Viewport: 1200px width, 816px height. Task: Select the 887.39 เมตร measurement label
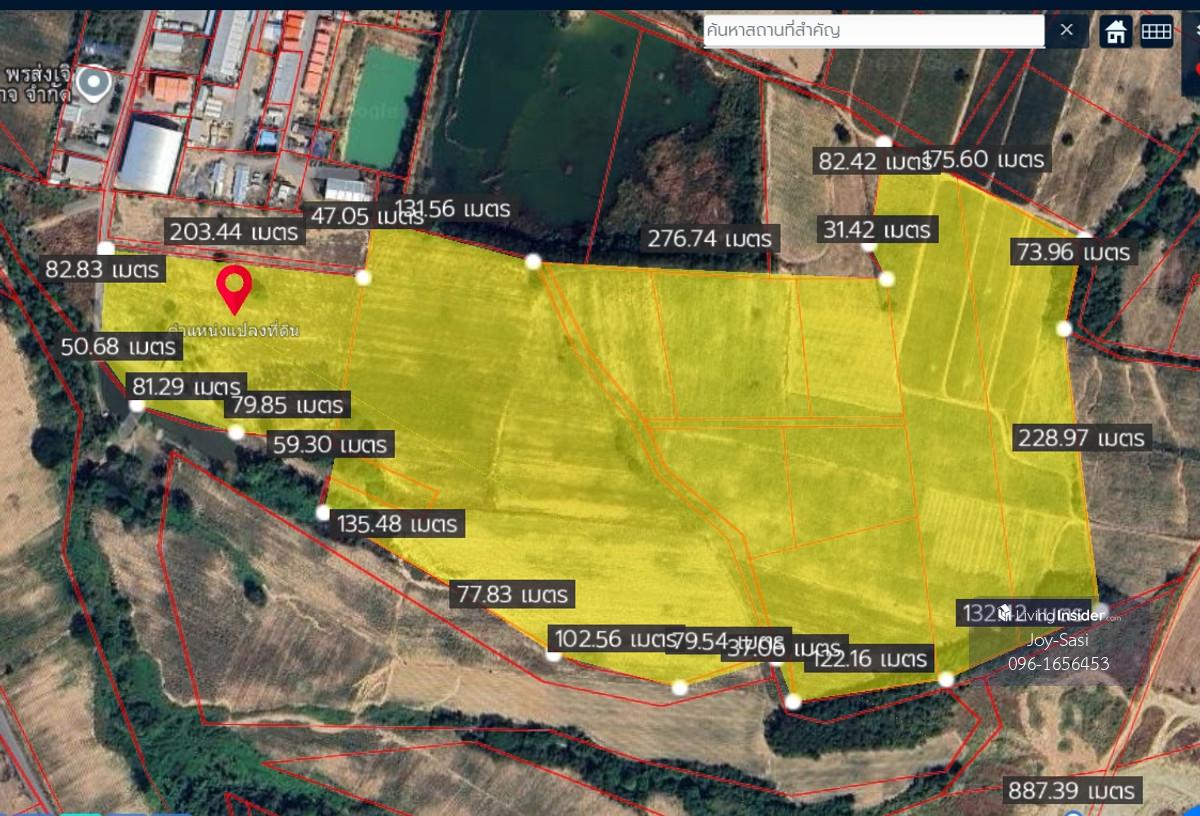tap(1073, 790)
